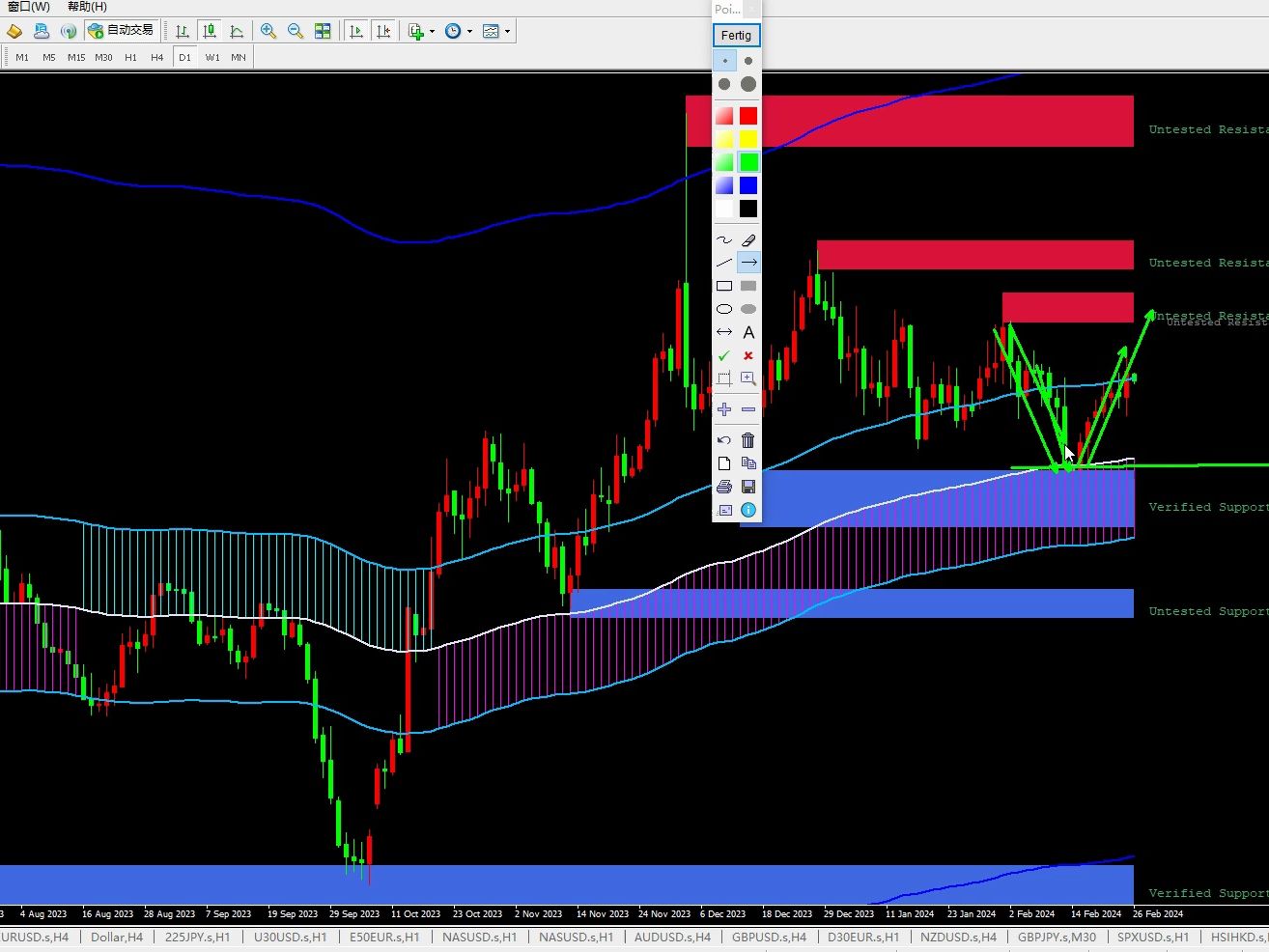Expand the chart templates dropdown arrow
Image resolution: width=1269 pixels, height=952 pixels.
[507, 31]
